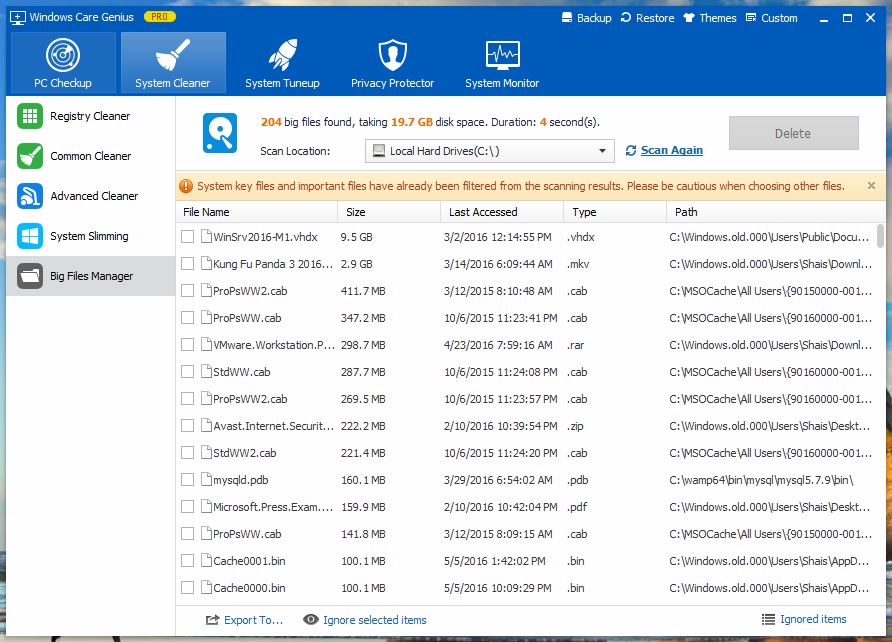Select the Microsoft.Press.Exam pdf checkbox
Image resolution: width=892 pixels, height=642 pixels.
[187, 507]
